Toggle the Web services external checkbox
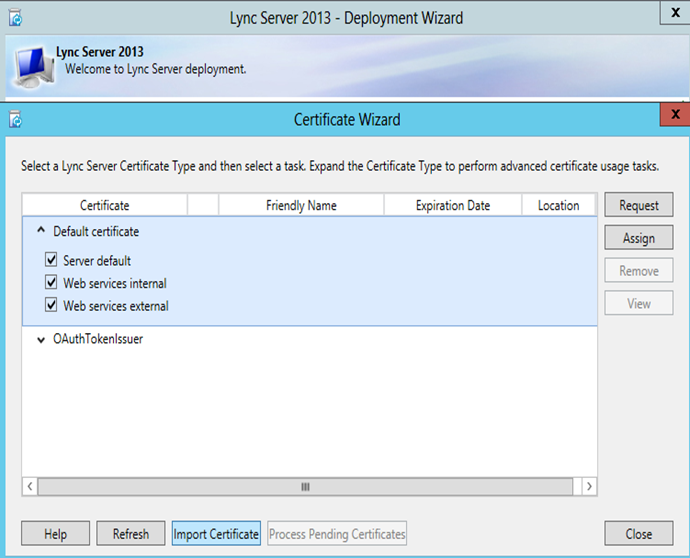Viewport: 690px width, 558px height. click(51, 305)
